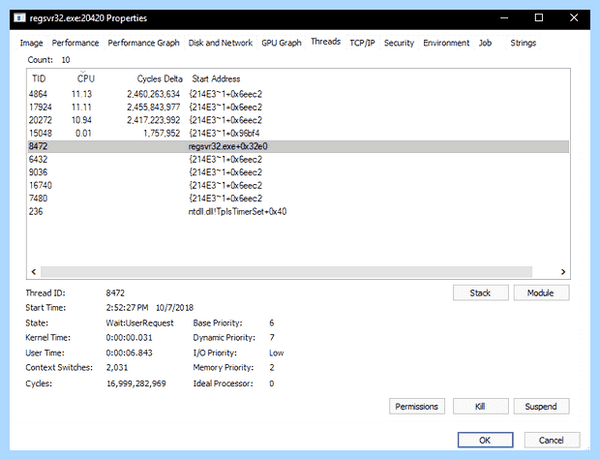Select thread row 15048
This screenshot has height=460, width=600.
click(298, 133)
